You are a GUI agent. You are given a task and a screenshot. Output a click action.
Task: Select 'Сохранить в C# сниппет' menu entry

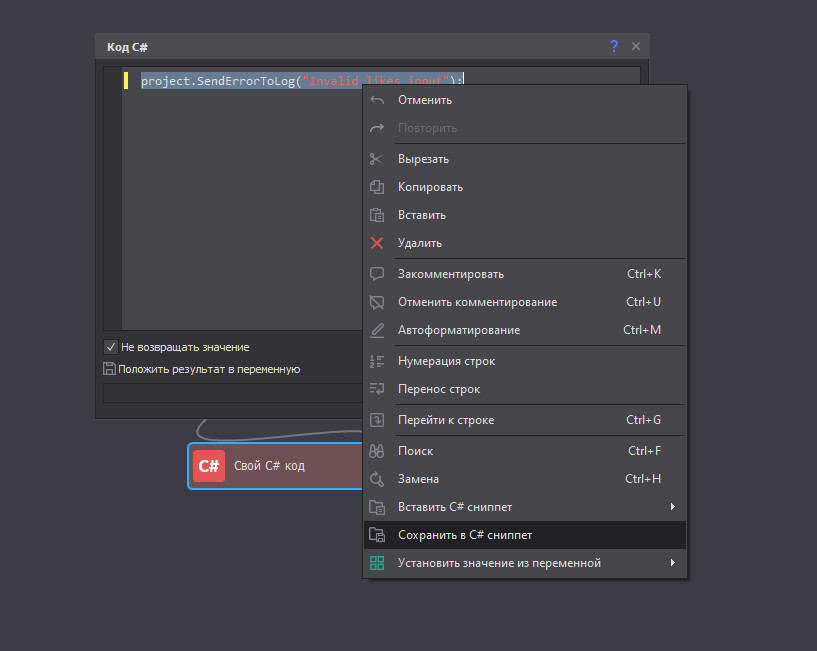[x=464, y=535]
